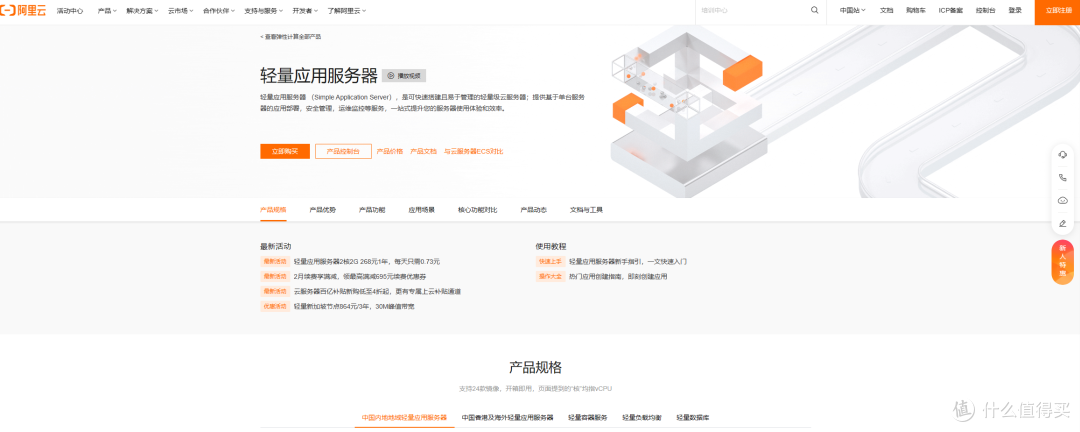
Task: Click the 优惠活动 tag
Action: coord(274,306)
